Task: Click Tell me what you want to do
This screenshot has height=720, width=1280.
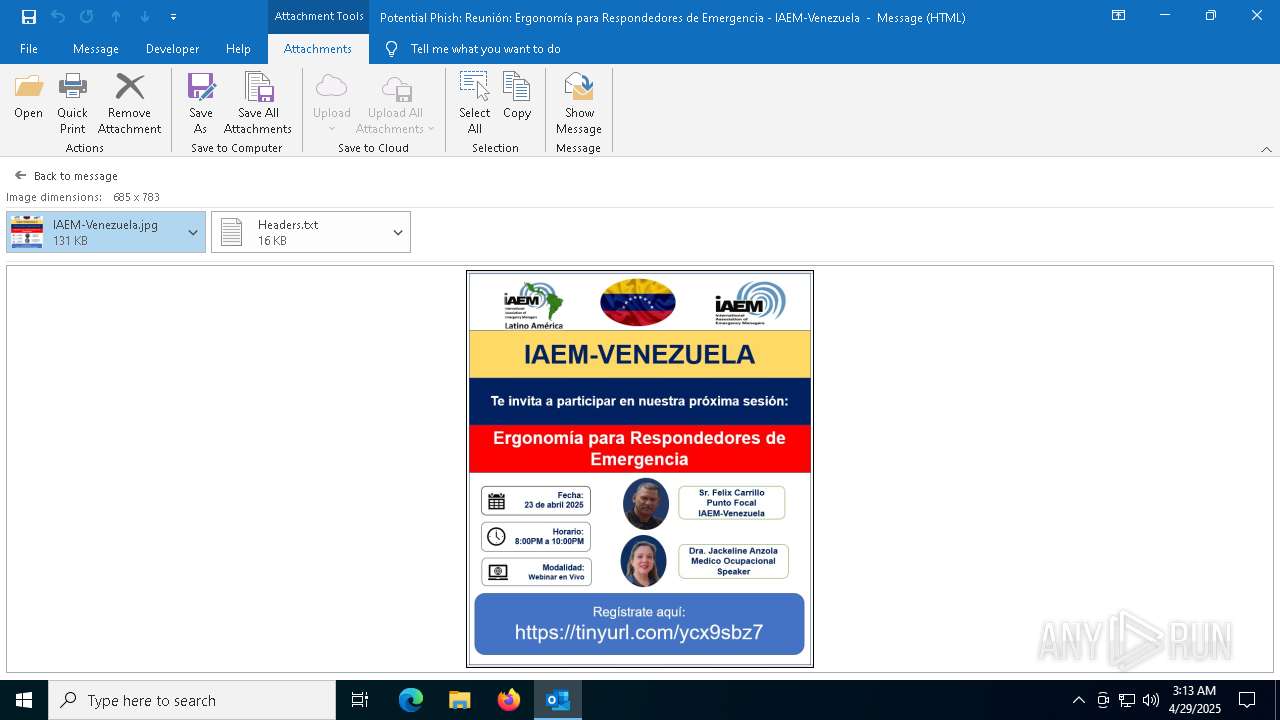Action: pyautogui.click(x=485, y=49)
